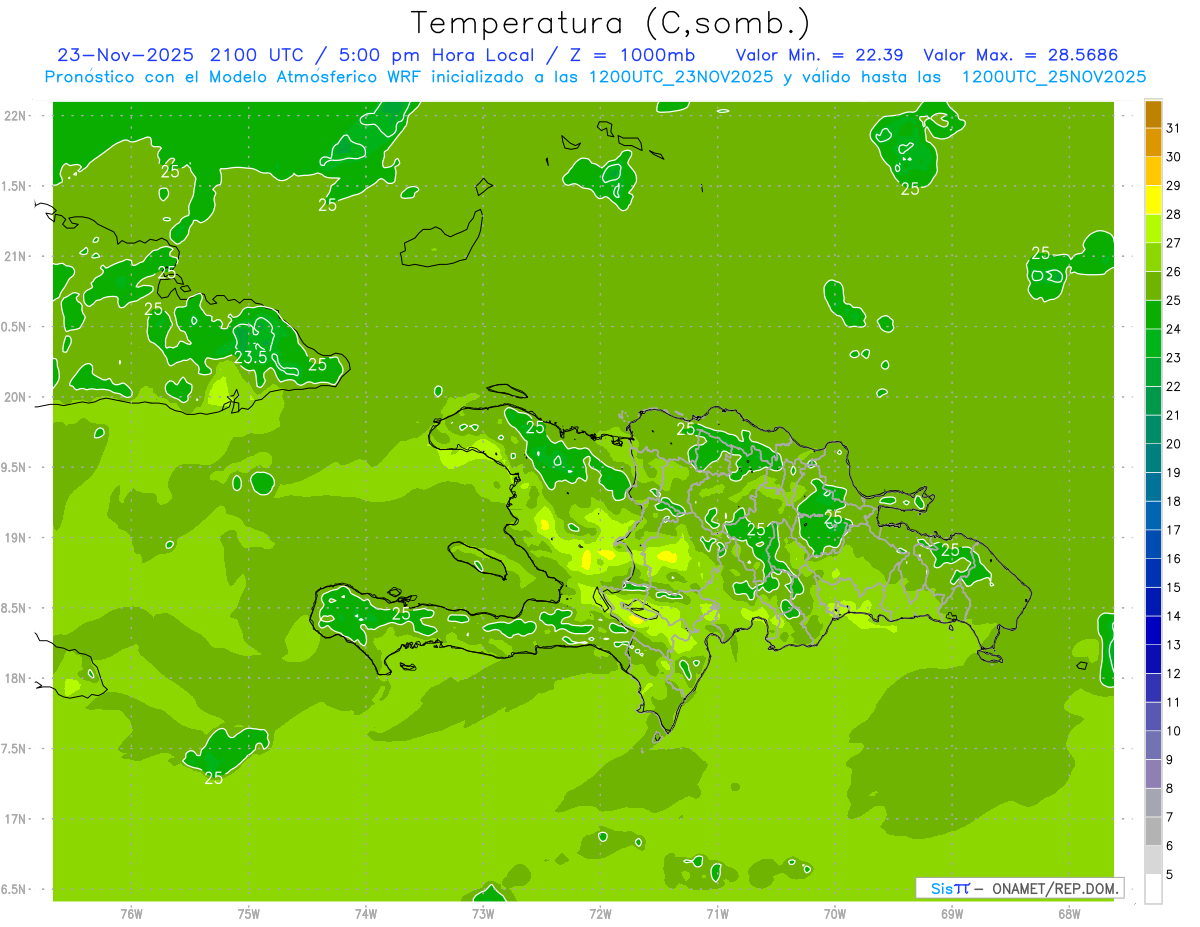1200x927 pixels.
Task: Click the "23" value on the colorbar
Action: tap(1174, 358)
